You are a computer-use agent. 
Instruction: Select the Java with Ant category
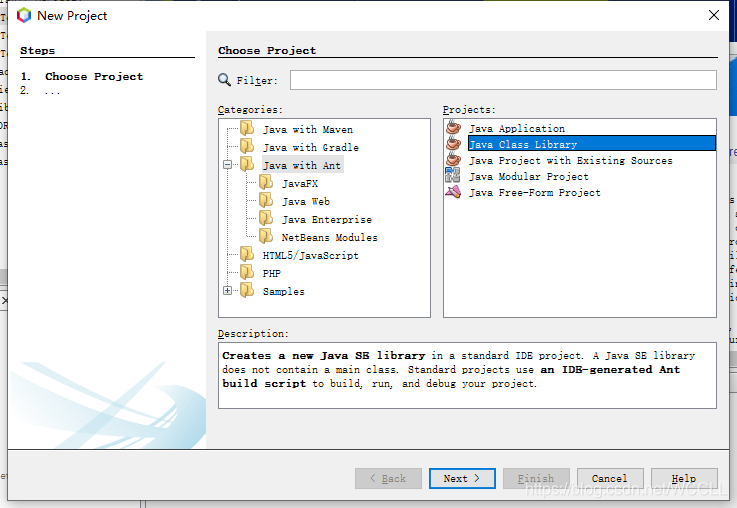(302, 165)
